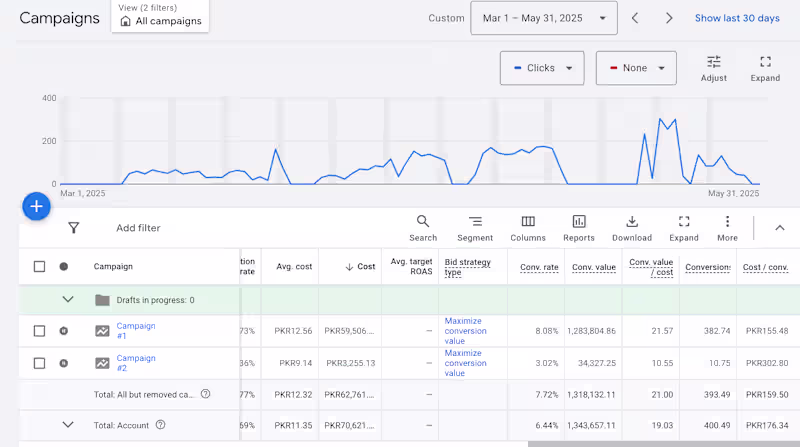Sort by the Cost column header

click(359, 267)
